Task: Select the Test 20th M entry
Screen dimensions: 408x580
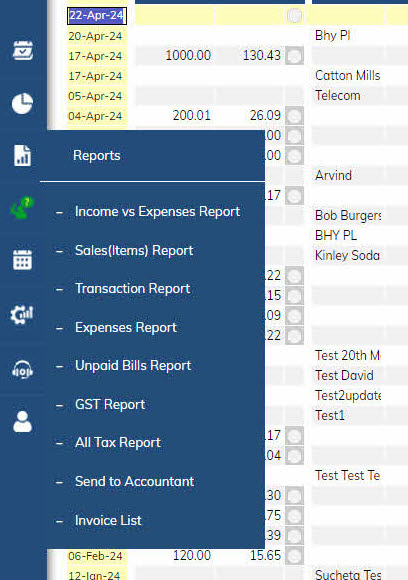Action: [x=348, y=356]
